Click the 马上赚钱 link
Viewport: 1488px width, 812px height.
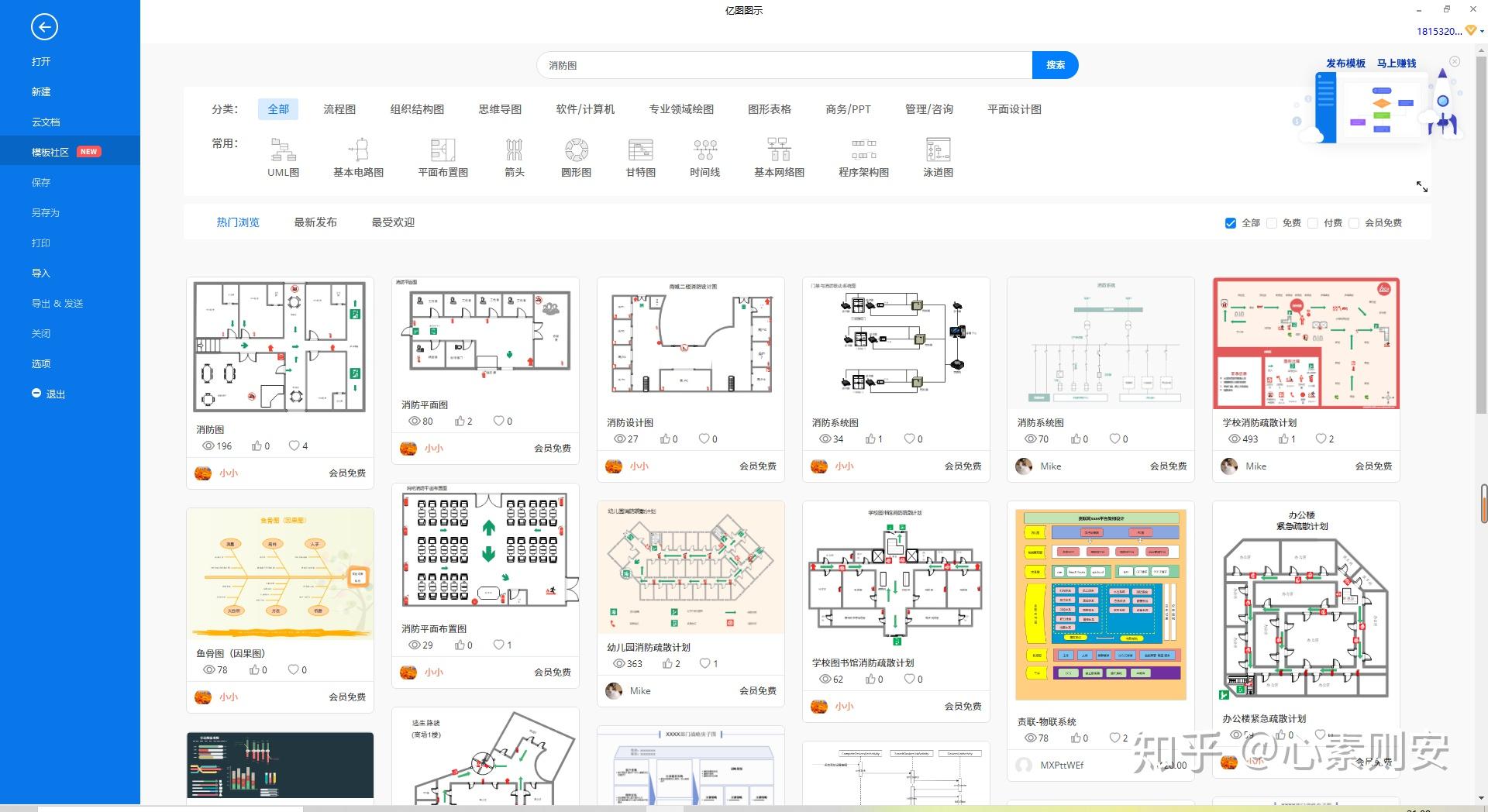[x=1397, y=64]
